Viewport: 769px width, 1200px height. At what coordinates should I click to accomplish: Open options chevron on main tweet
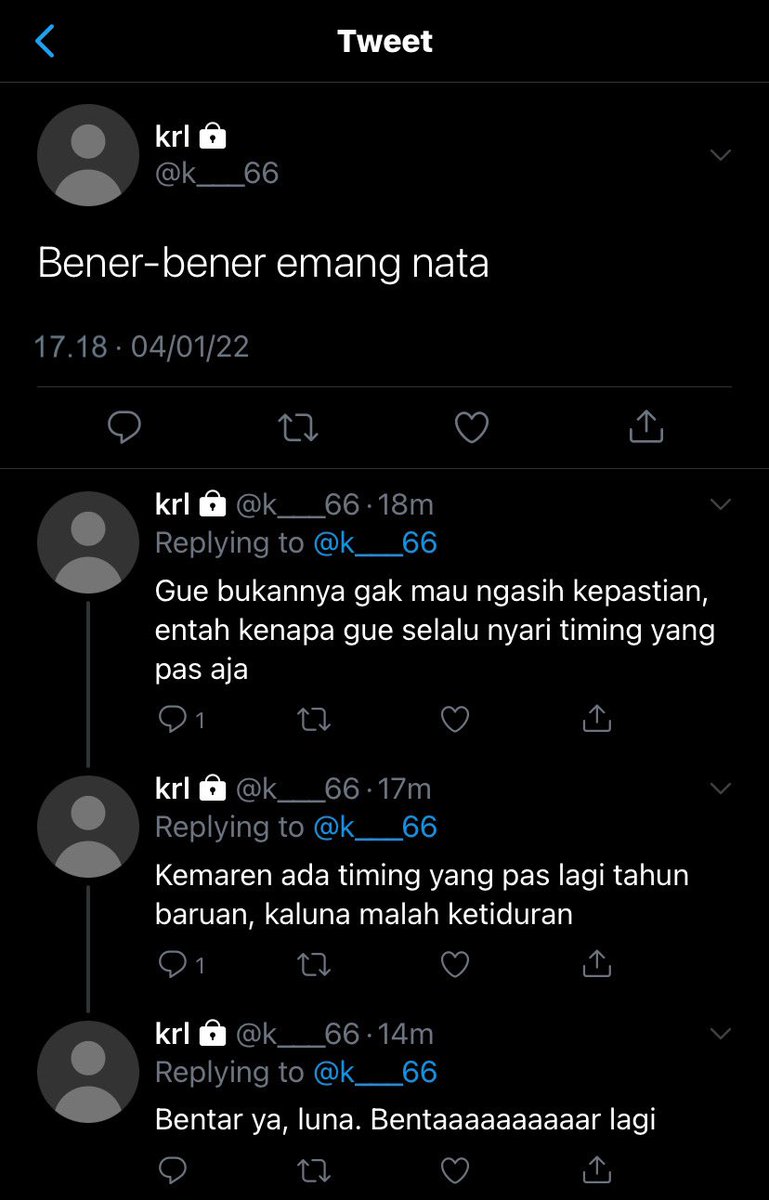[x=720, y=155]
